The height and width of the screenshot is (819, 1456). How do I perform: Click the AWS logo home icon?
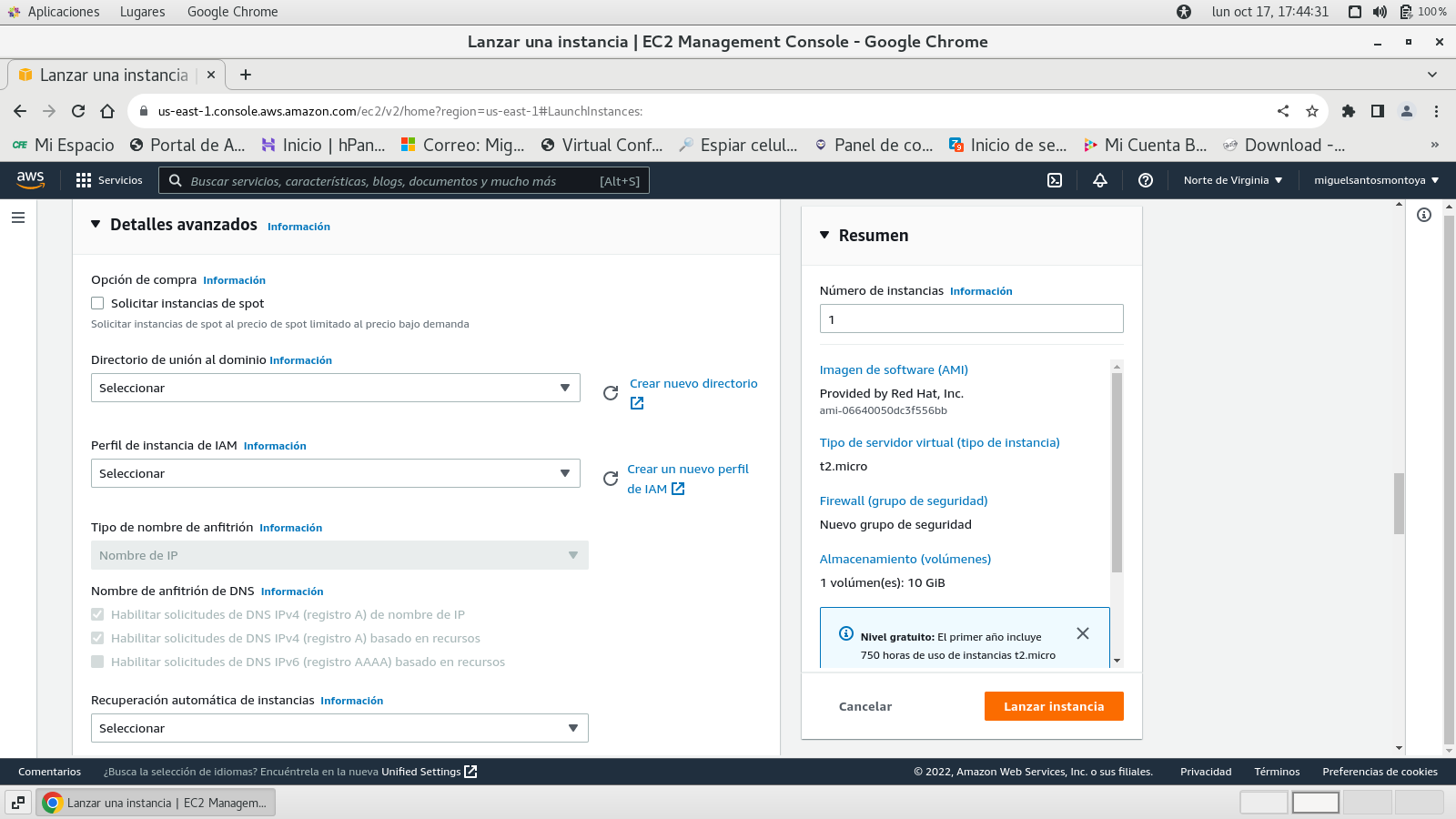(x=30, y=180)
